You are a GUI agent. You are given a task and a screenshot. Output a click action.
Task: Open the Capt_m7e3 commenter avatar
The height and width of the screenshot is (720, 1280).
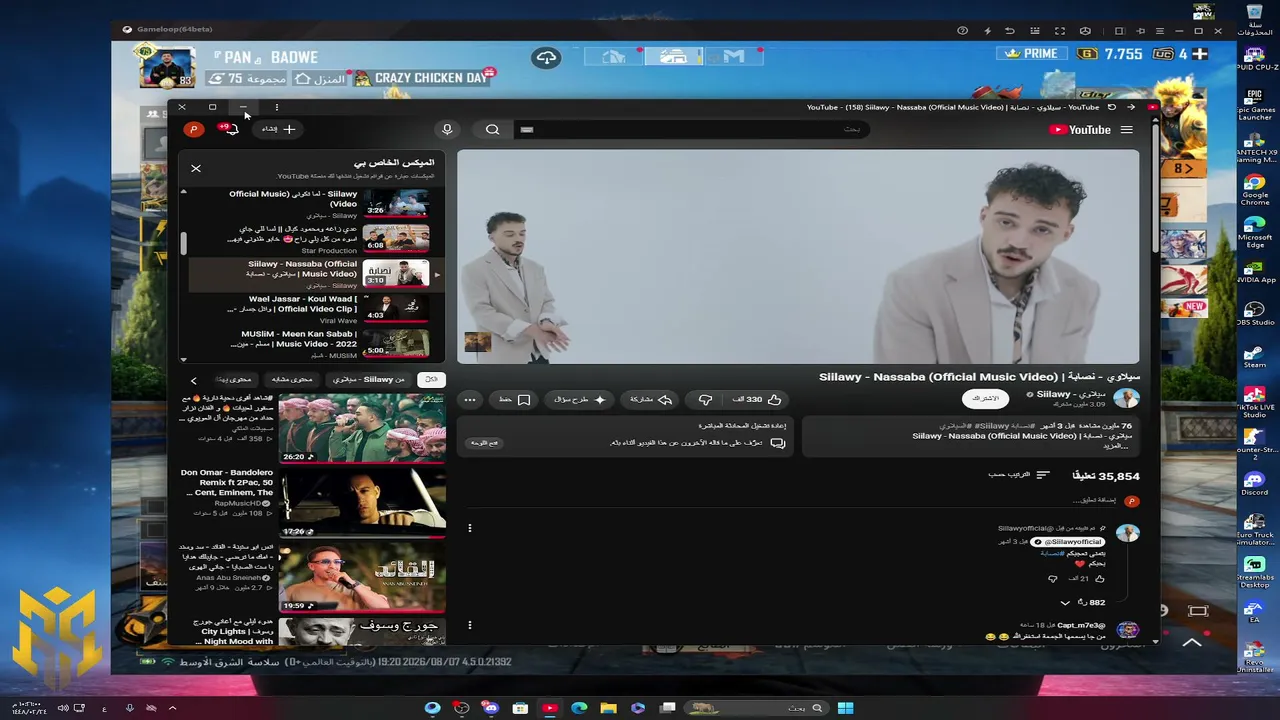pyautogui.click(x=1127, y=630)
